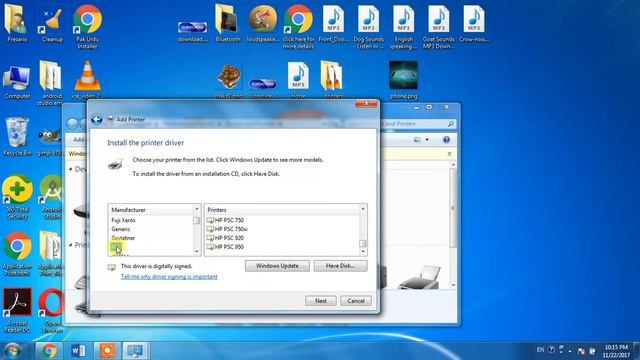This screenshot has height=360, width=640.
Task: Select the Front_Doo MP3 file
Action: click(x=333, y=22)
